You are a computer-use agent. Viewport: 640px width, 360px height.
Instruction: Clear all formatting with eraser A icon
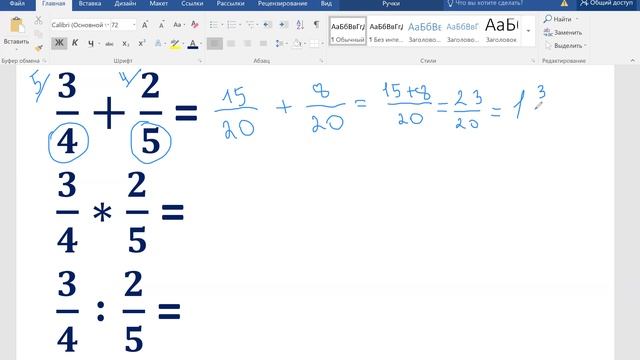[x=195, y=25]
